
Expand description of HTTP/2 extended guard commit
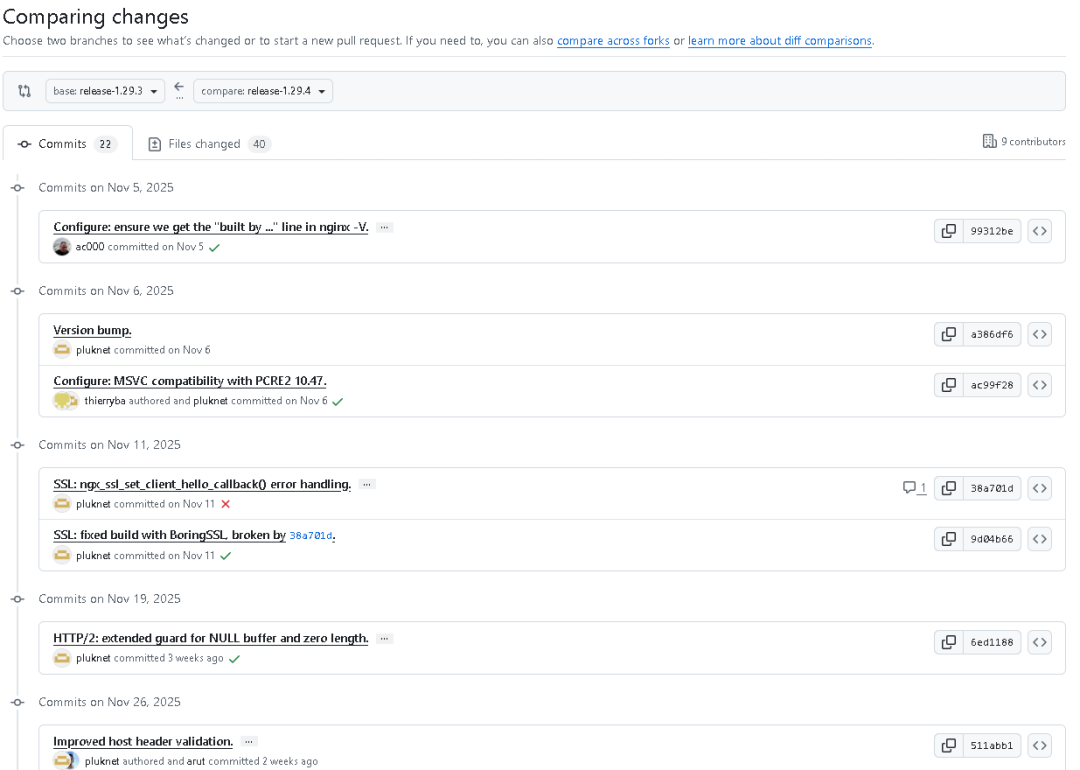point(384,638)
